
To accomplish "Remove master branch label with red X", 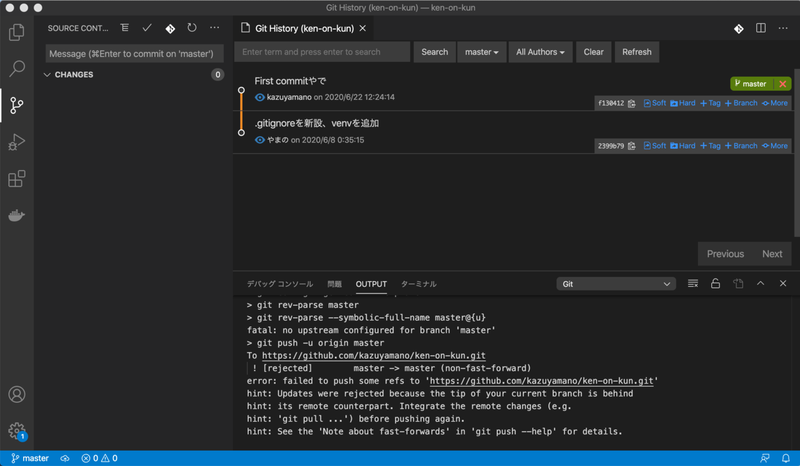I will click(x=783, y=84).
